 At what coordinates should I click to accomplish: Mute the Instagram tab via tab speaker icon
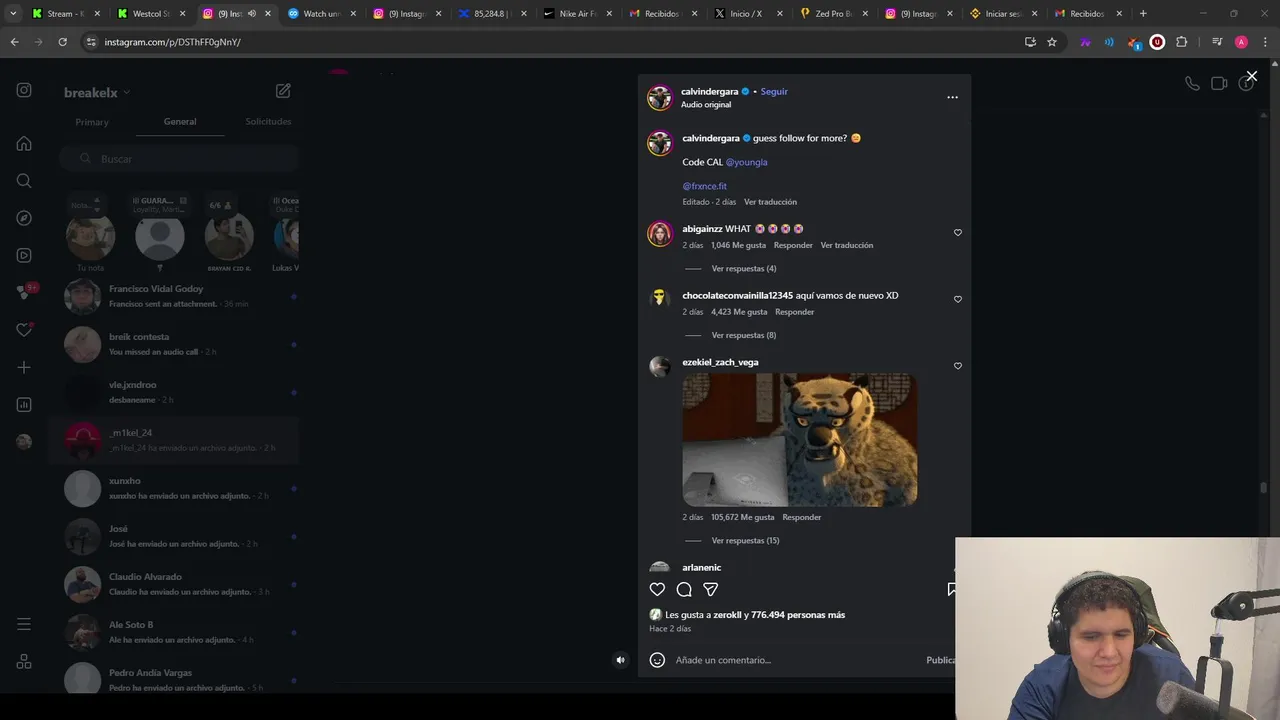(x=251, y=14)
